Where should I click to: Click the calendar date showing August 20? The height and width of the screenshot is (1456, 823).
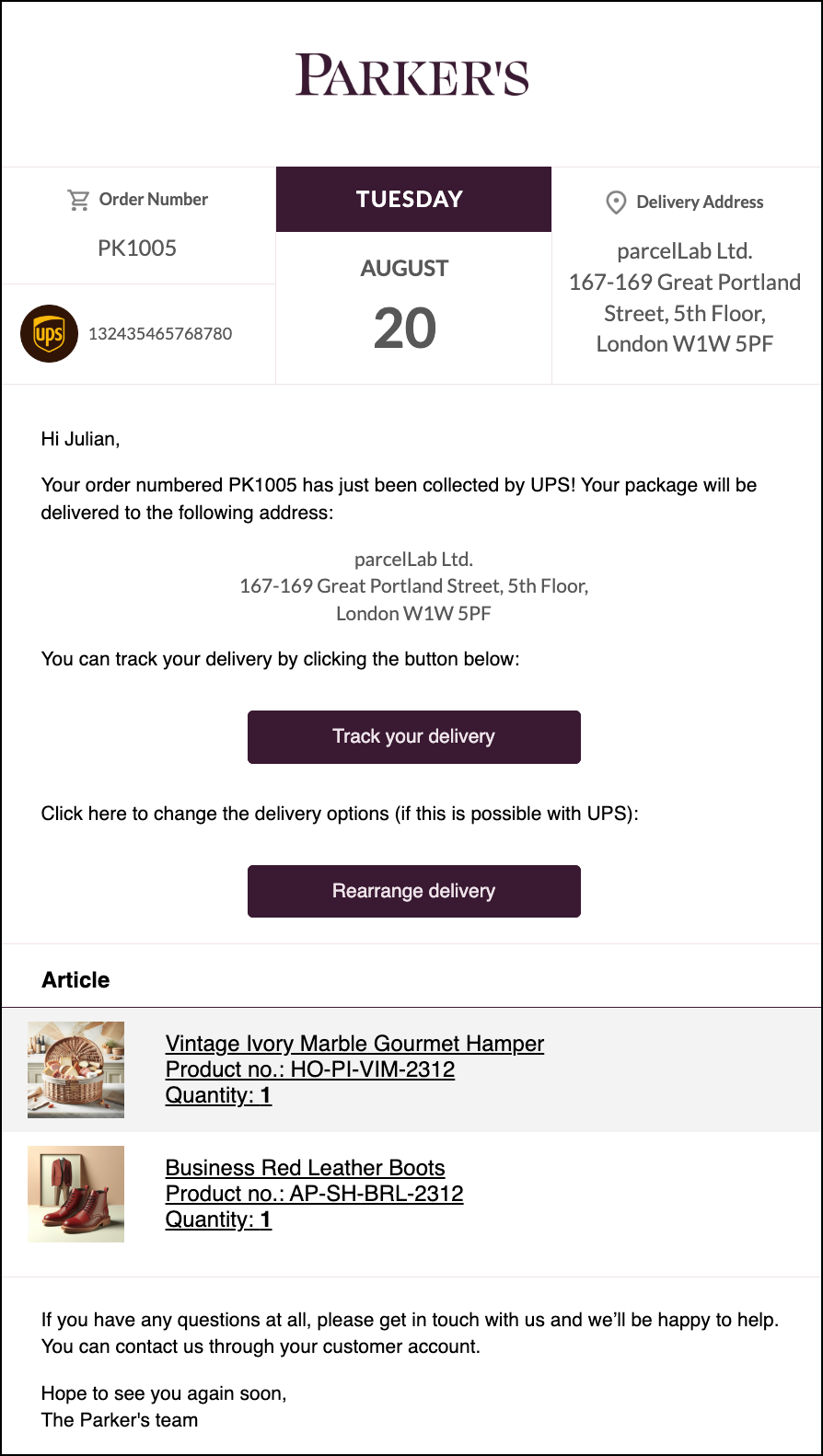click(405, 327)
